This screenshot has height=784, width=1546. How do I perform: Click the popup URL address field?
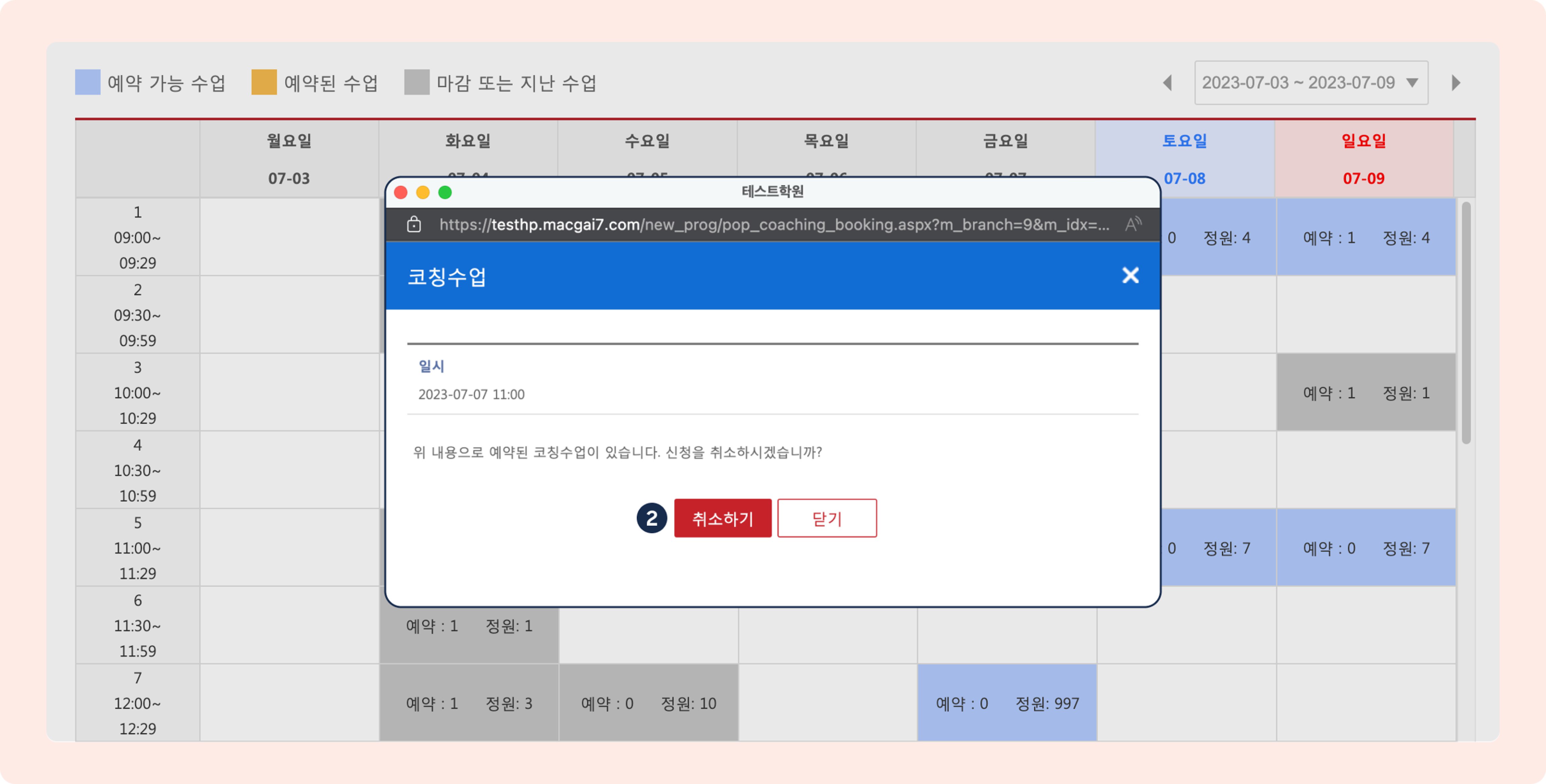tap(774, 224)
